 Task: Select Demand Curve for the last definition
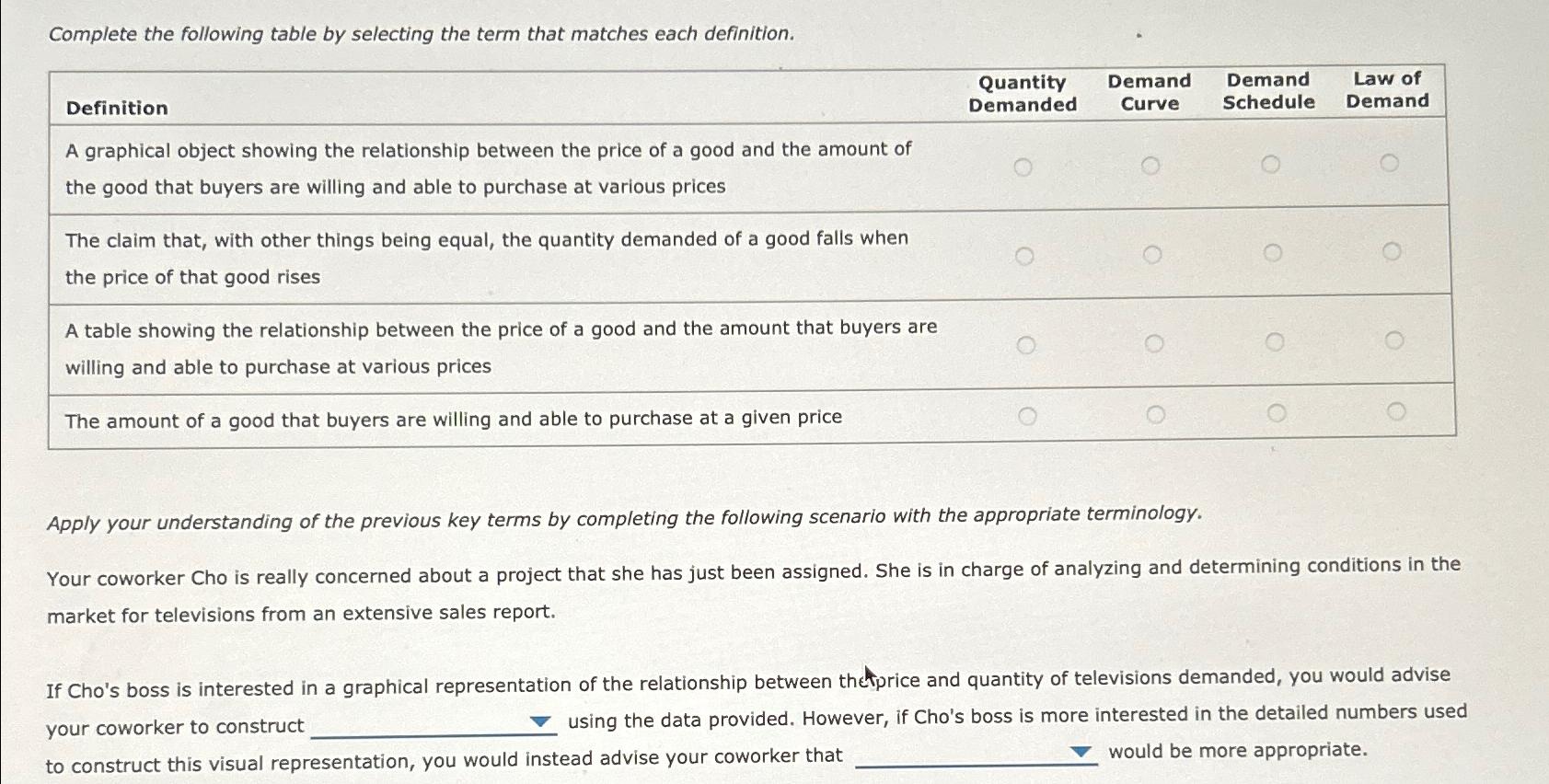[x=1153, y=413]
